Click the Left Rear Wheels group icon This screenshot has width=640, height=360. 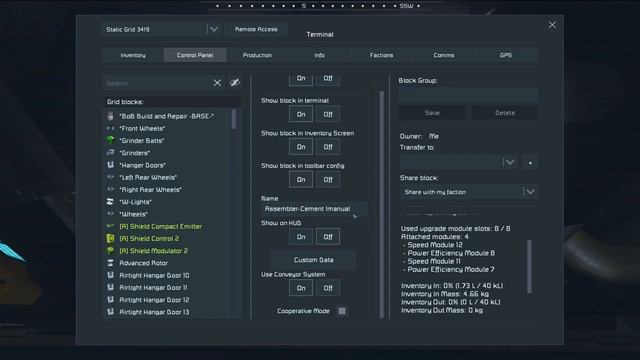[x=110, y=177]
